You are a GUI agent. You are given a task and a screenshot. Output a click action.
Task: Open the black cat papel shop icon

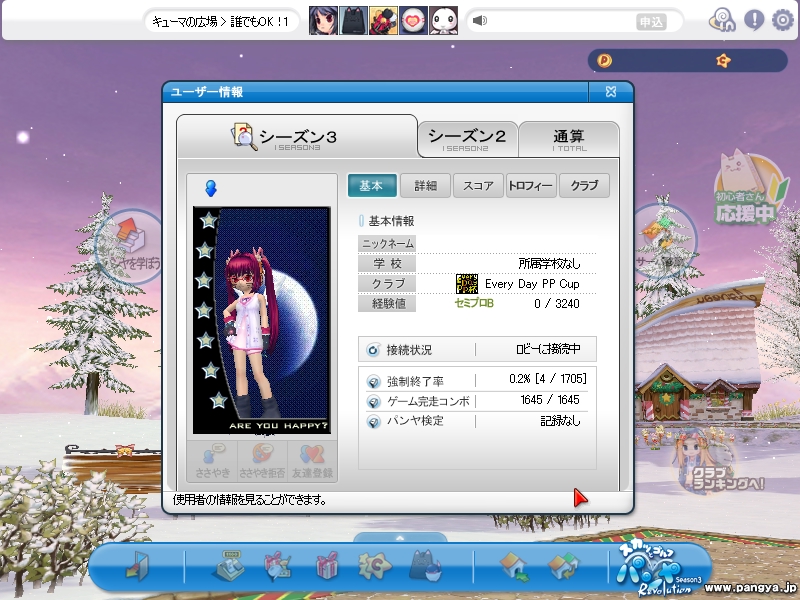[x=426, y=565]
